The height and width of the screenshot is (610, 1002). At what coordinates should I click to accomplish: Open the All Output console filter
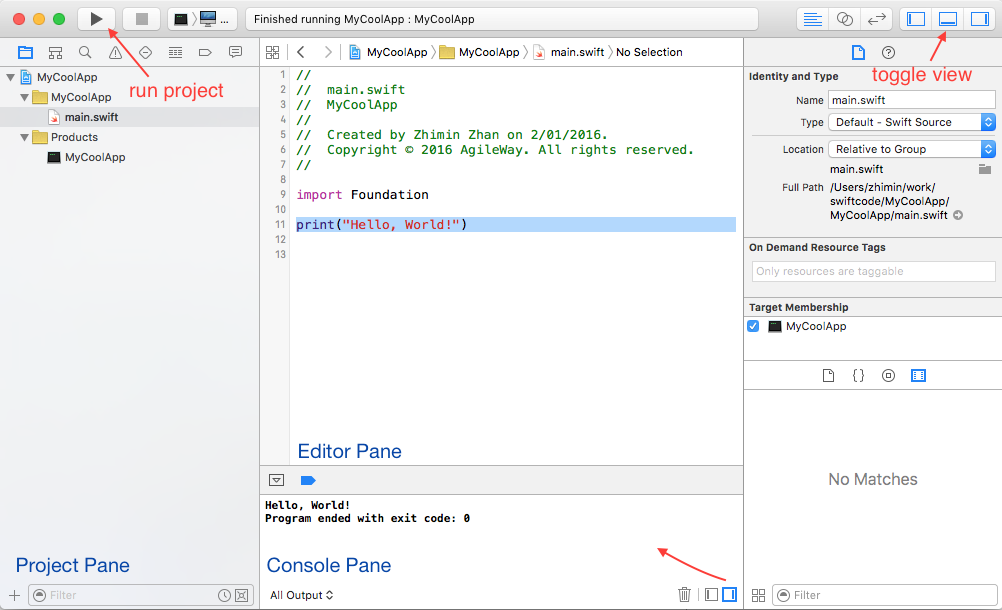(x=301, y=595)
